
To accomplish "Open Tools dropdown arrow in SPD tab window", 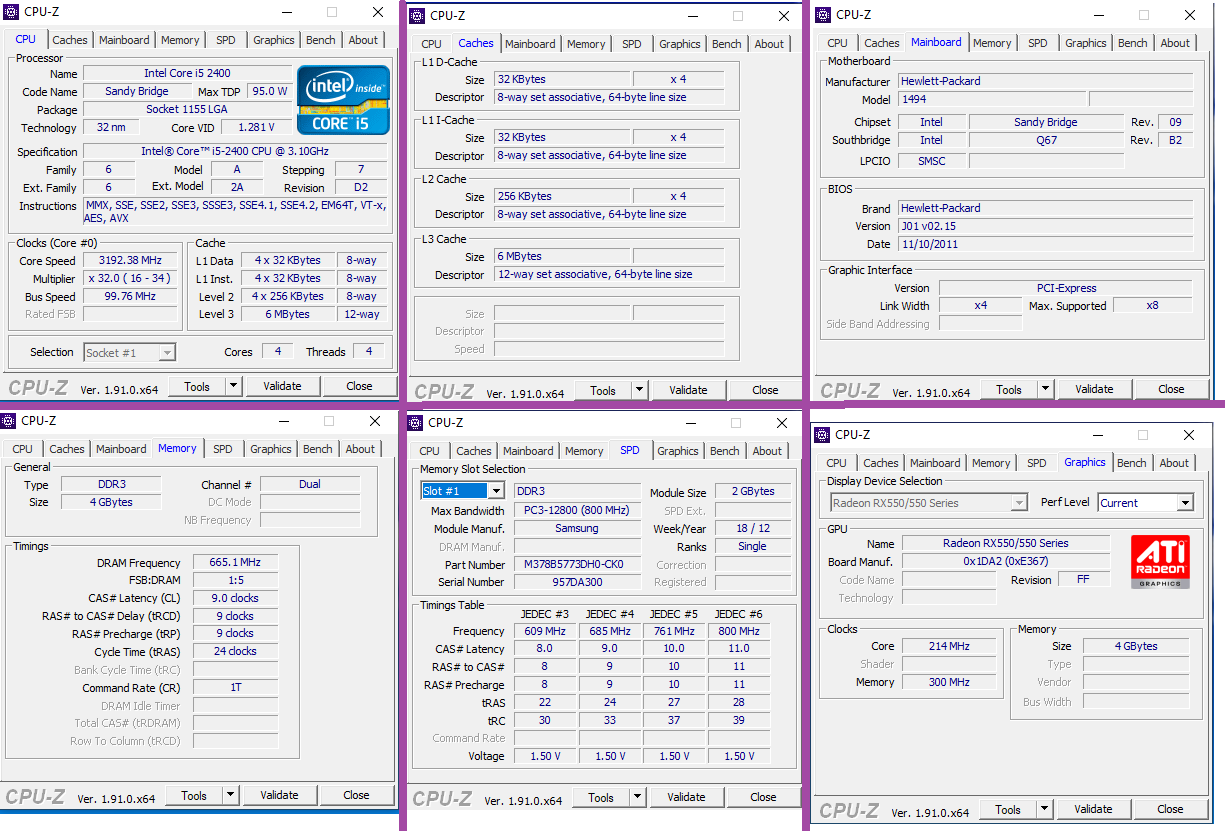I will 637,797.
